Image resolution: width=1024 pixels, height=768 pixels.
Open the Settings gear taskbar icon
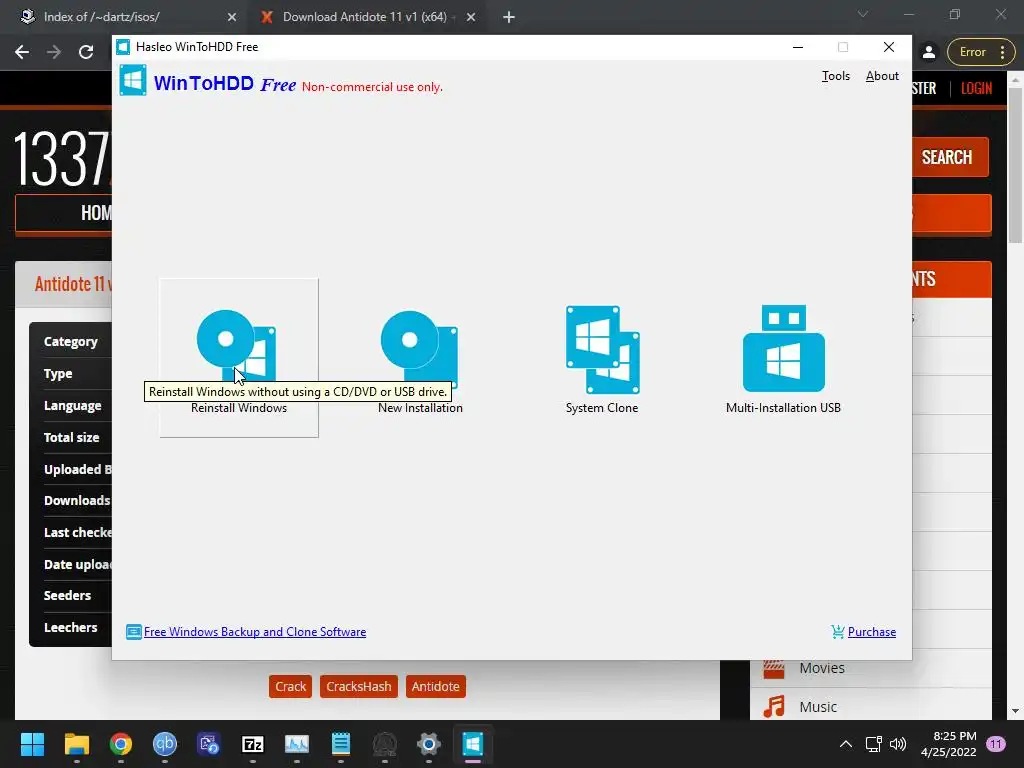tap(428, 744)
